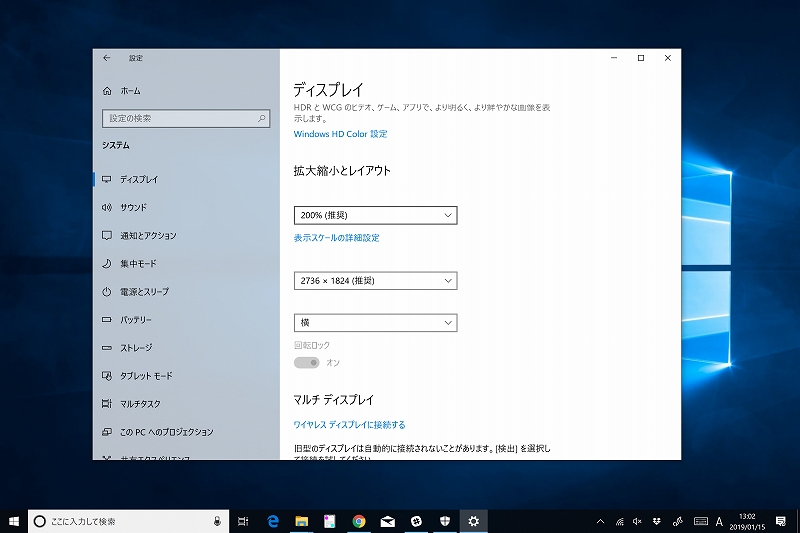This screenshot has width=800, height=533.
Task: Expand the 200% (推奨) scale dropdown
Action: tap(375, 215)
